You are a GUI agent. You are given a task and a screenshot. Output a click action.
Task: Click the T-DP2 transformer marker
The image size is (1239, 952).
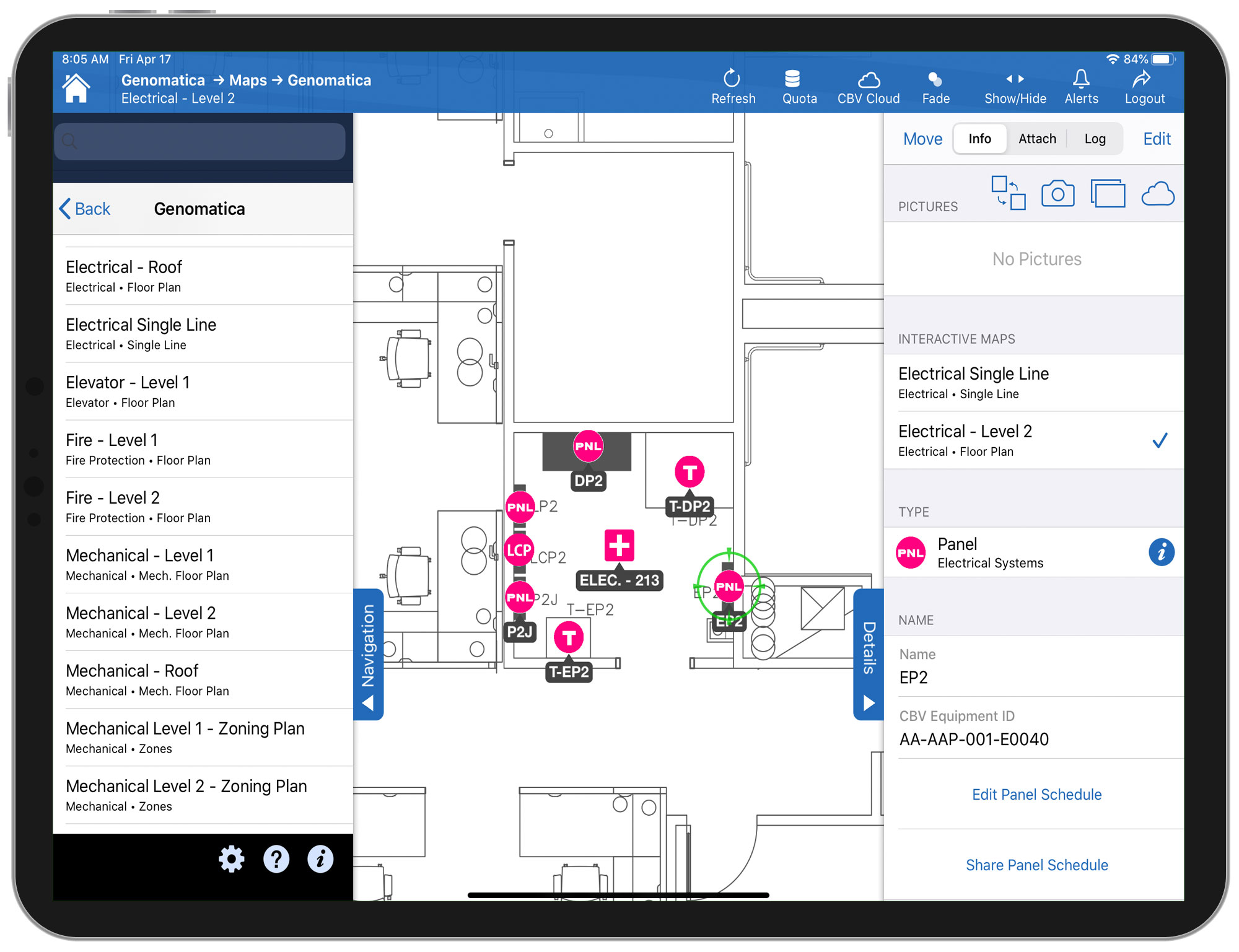(690, 473)
